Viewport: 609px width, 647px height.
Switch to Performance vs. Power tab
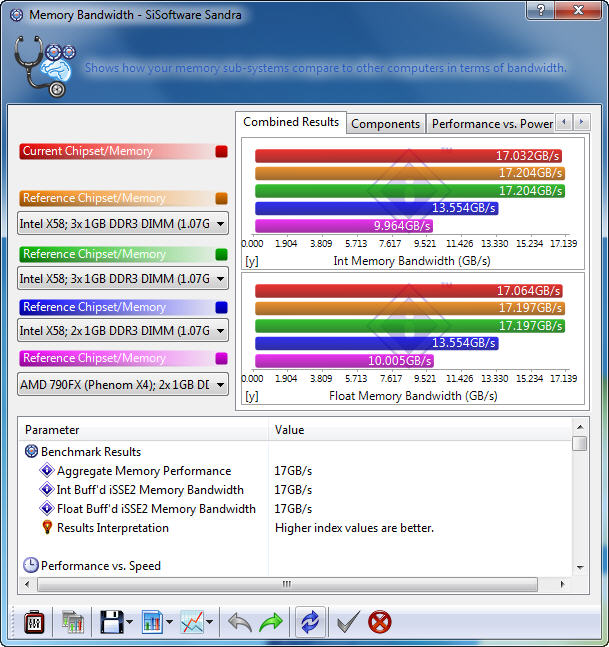492,124
